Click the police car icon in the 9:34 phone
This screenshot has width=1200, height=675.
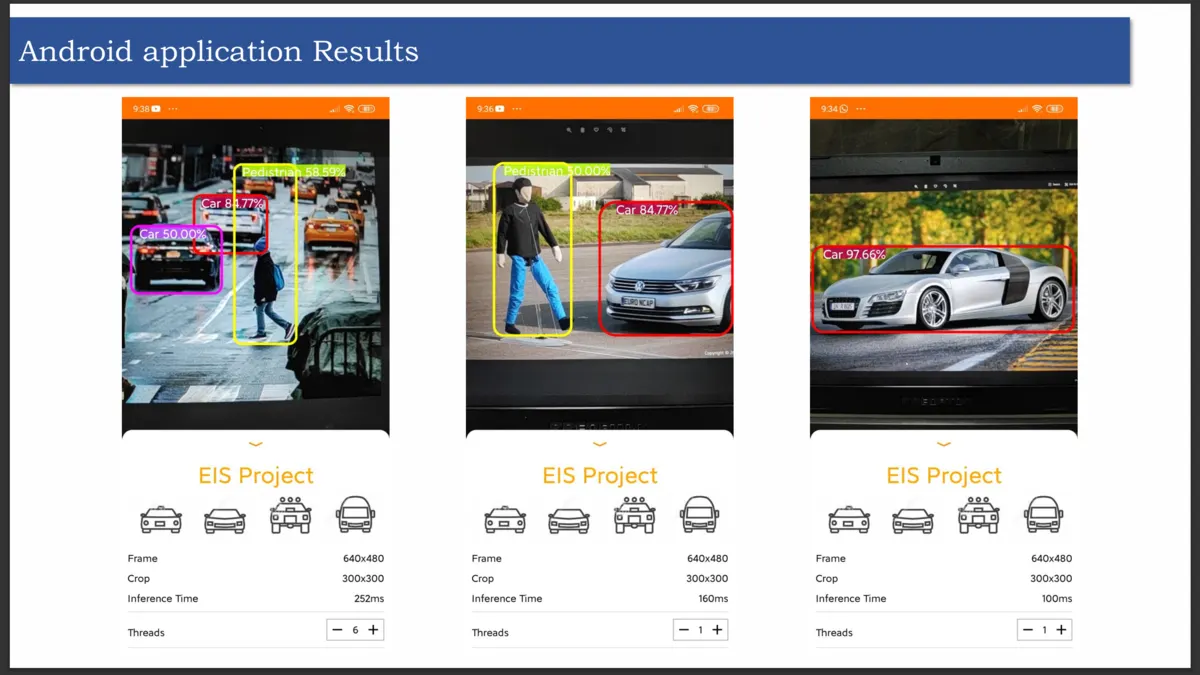click(x=979, y=514)
